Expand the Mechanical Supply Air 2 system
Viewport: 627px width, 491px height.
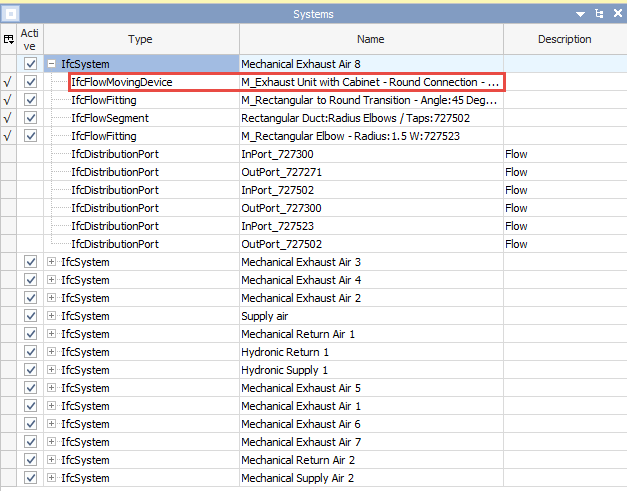click(x=51, y=478)
